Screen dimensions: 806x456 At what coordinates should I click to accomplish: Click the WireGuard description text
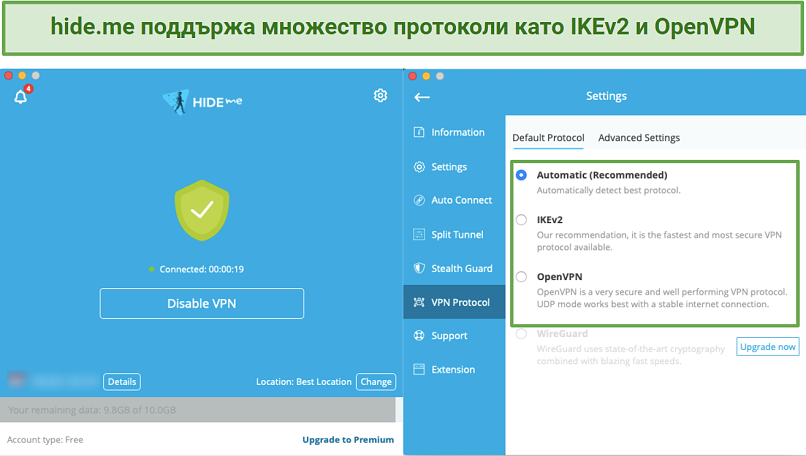[x=631, y=355]
